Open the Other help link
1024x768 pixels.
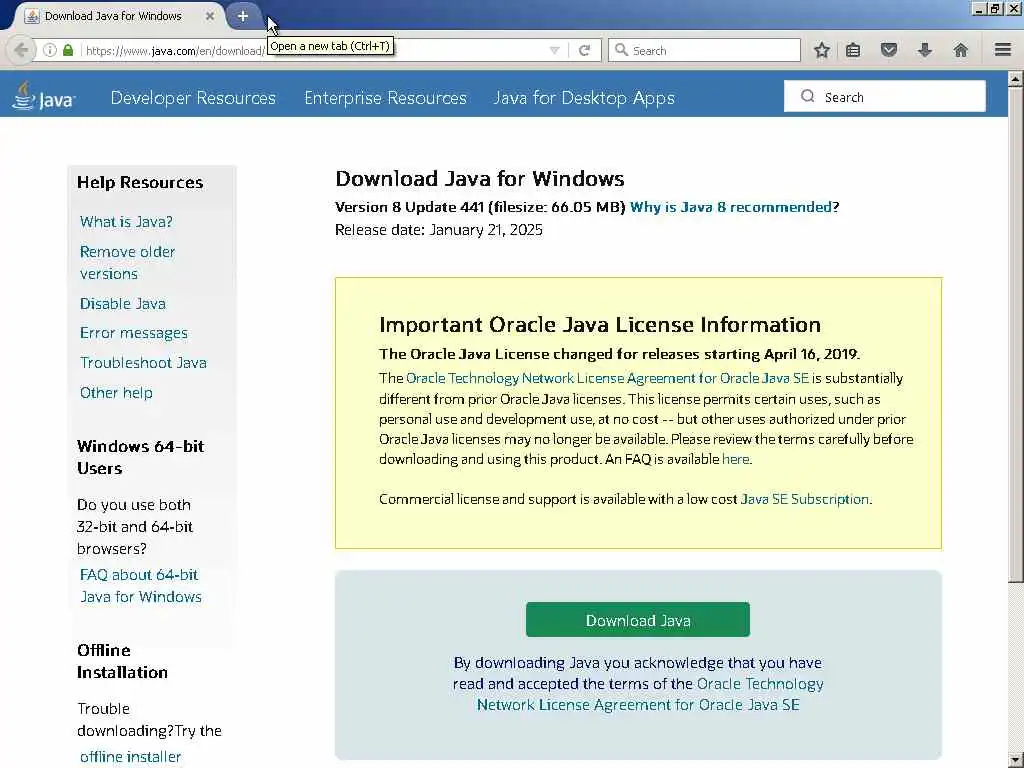116,392
